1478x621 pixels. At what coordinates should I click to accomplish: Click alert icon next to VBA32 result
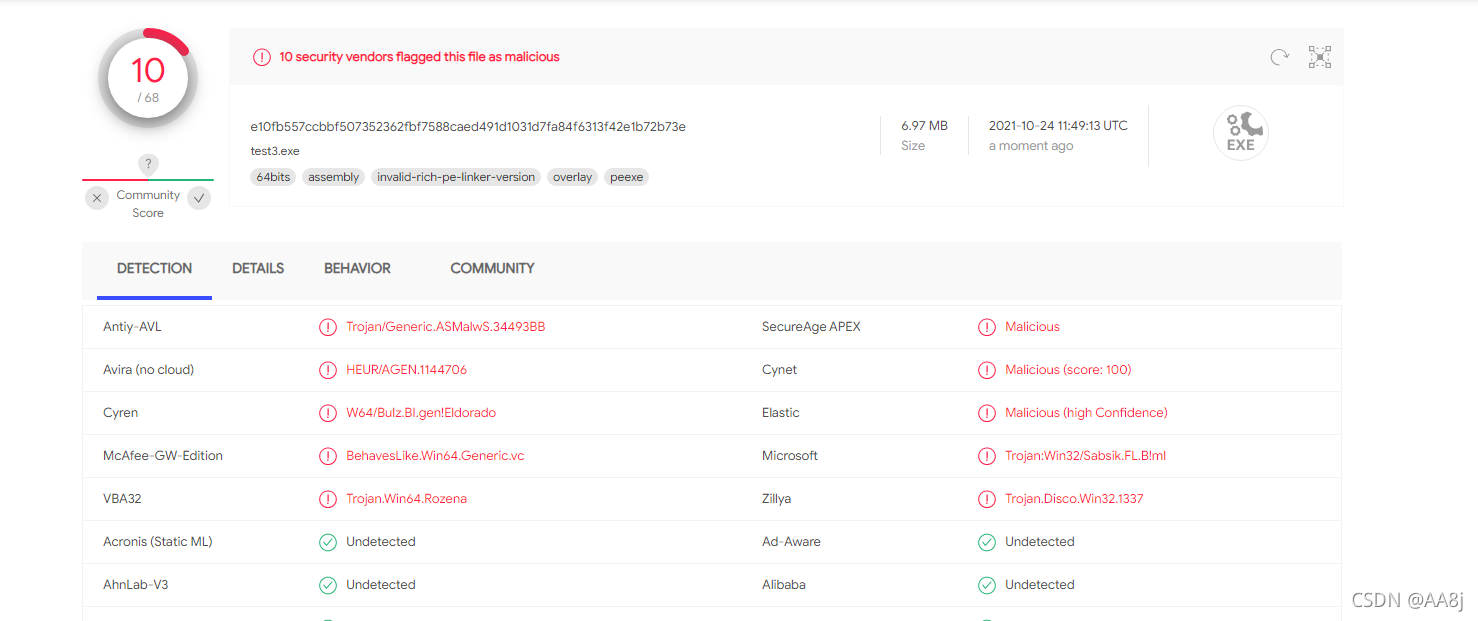tap(327, 499)
